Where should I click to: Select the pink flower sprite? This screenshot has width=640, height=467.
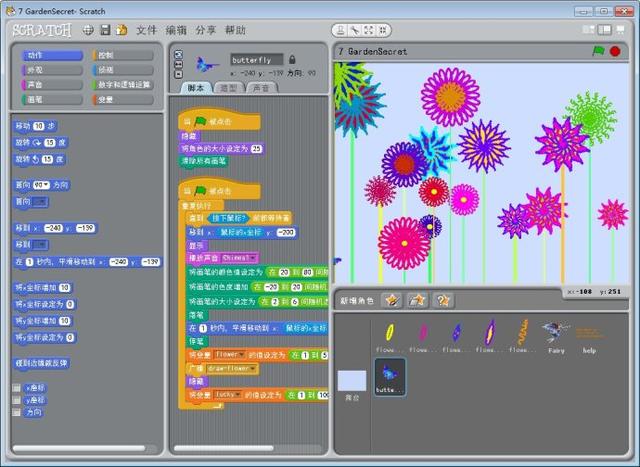pos(422,337)
